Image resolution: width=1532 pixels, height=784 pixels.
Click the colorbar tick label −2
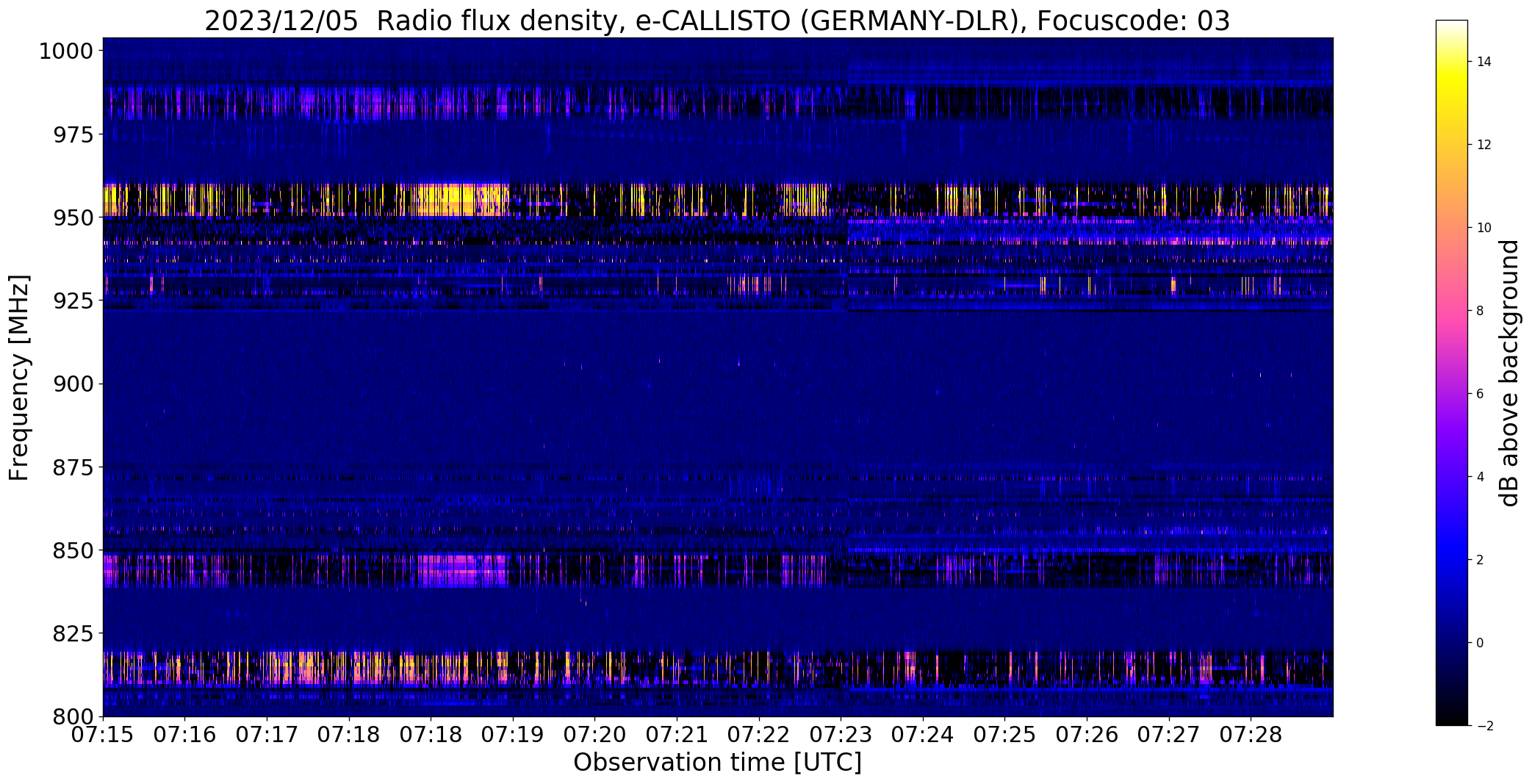click(1484, 726)
